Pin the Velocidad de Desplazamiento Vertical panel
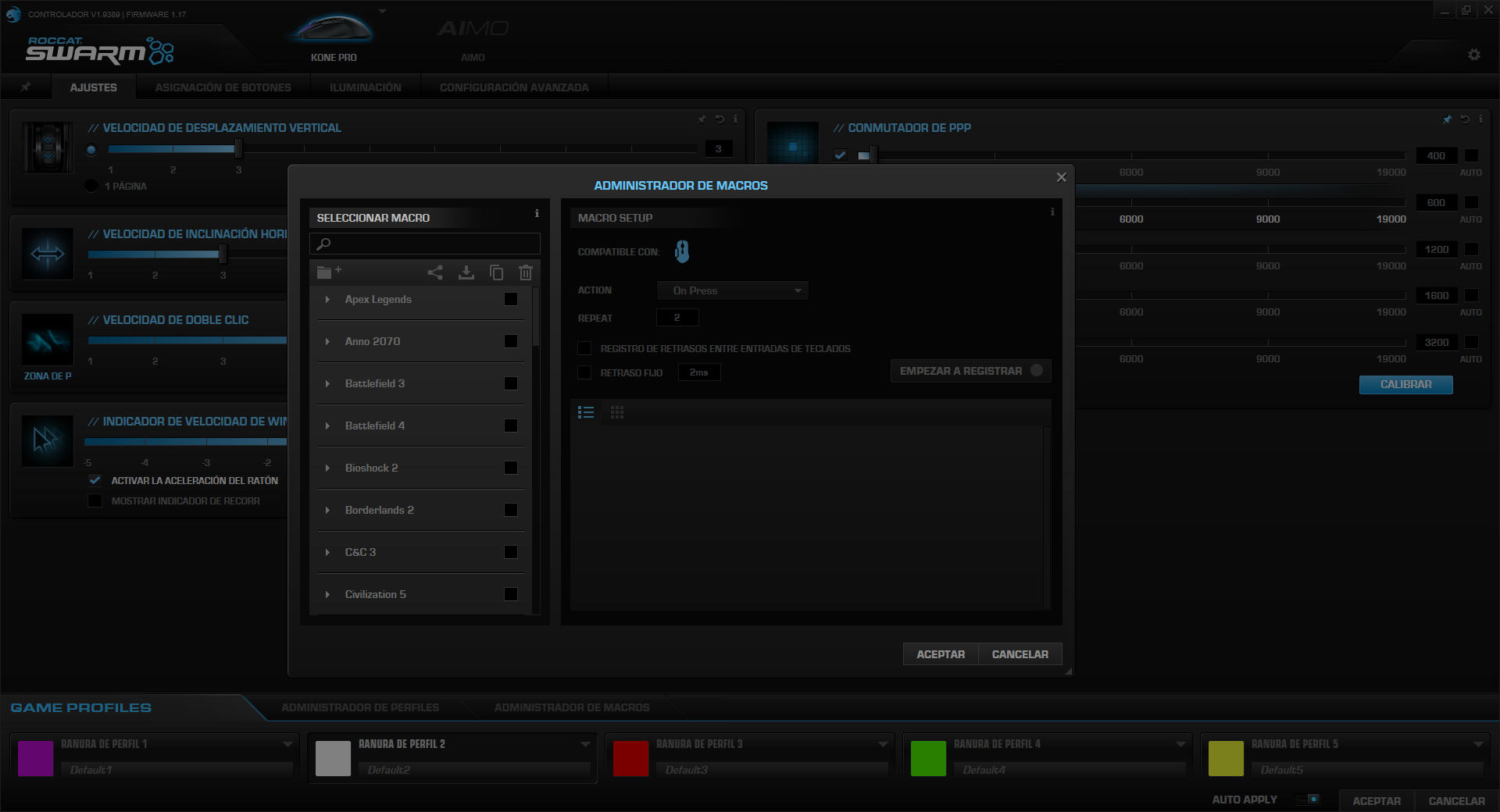Screen dimensions: 1500x812 coord(702,119)
